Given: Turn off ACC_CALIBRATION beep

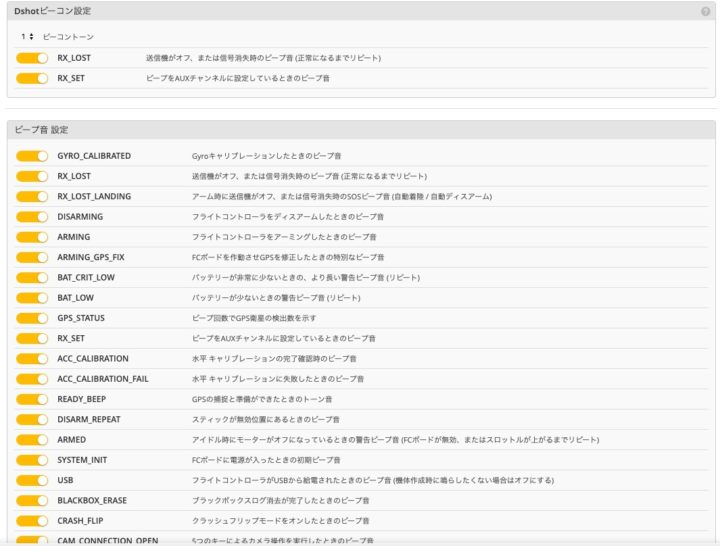Looking at the screenshot, I should tap(32, 359).
